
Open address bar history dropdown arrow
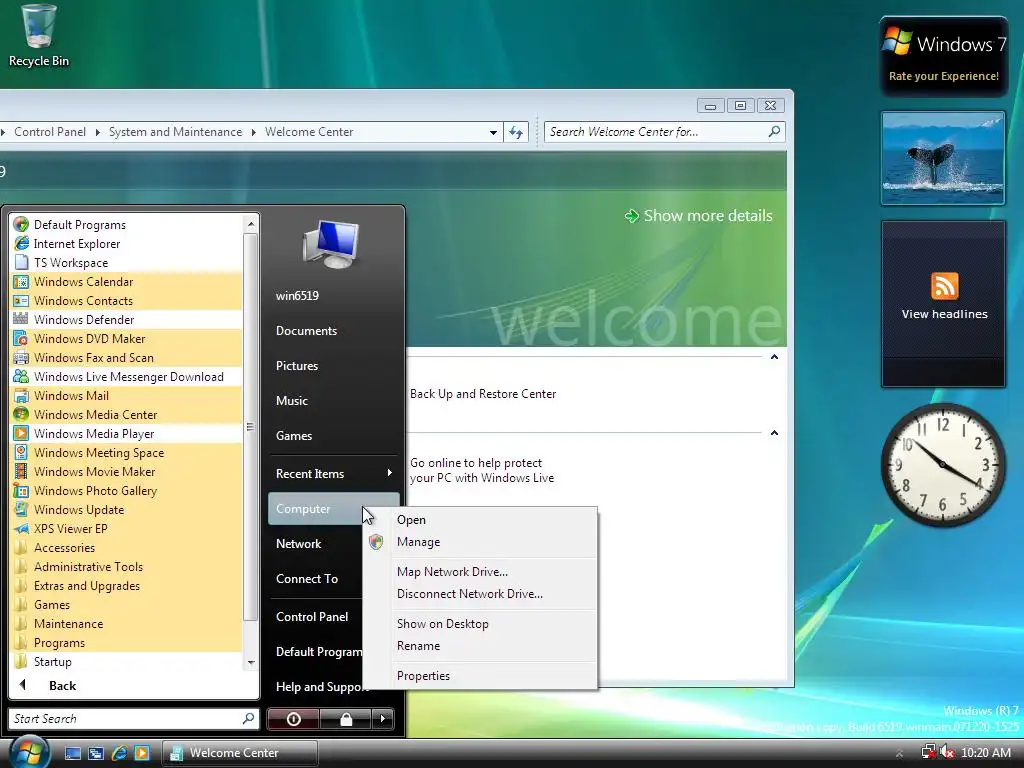pyautogui.click(x=493, y=132)
